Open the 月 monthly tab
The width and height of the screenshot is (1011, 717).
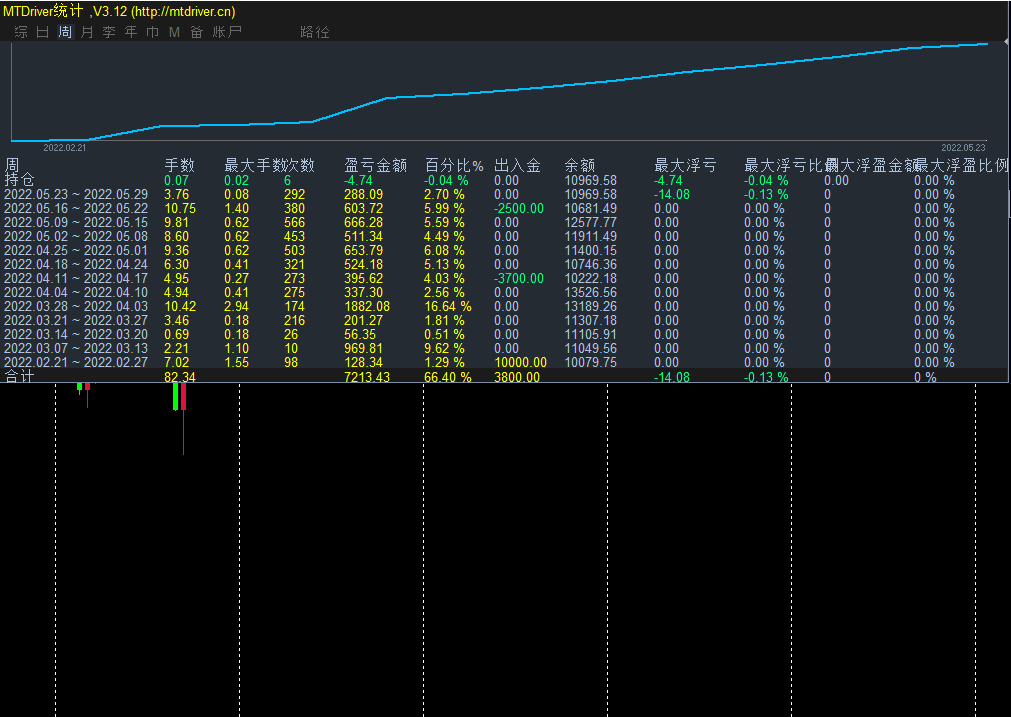click(87, 32)
